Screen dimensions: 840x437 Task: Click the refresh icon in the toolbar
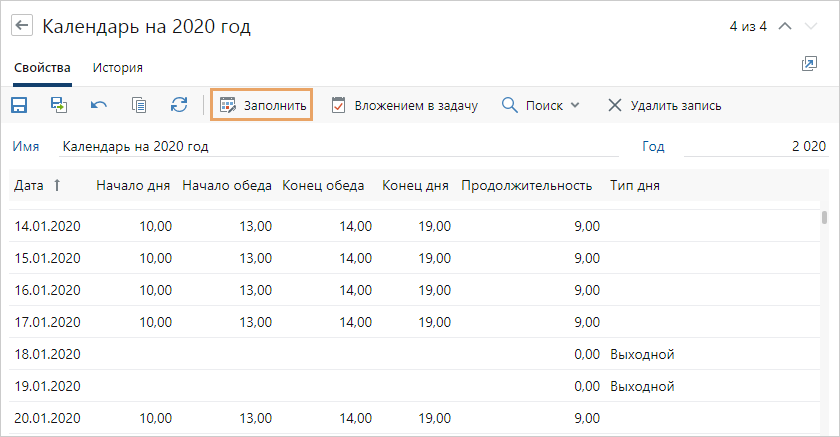[179, 105]
